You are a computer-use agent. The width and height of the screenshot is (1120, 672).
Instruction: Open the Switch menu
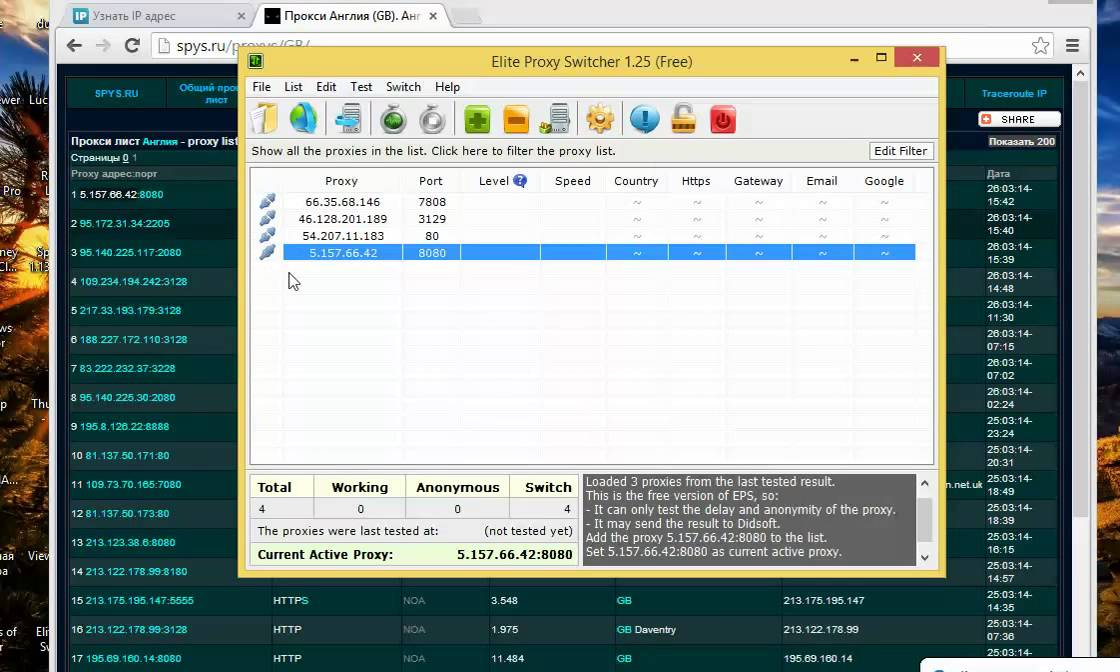click(404, 86)
